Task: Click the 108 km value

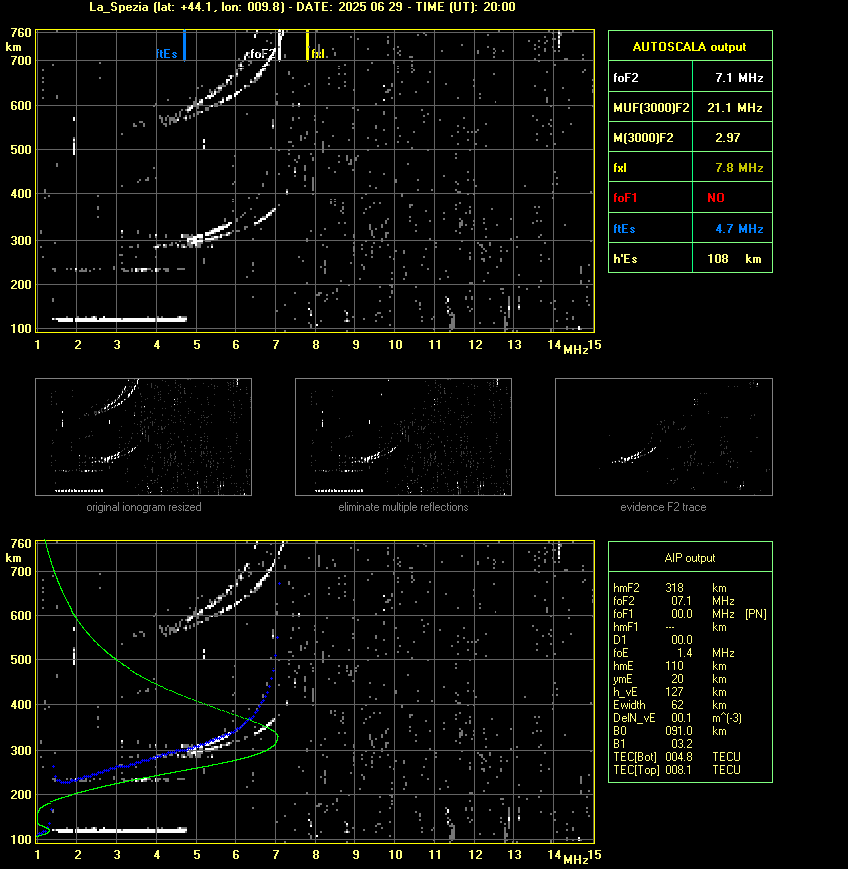Action: click(734, 258)
